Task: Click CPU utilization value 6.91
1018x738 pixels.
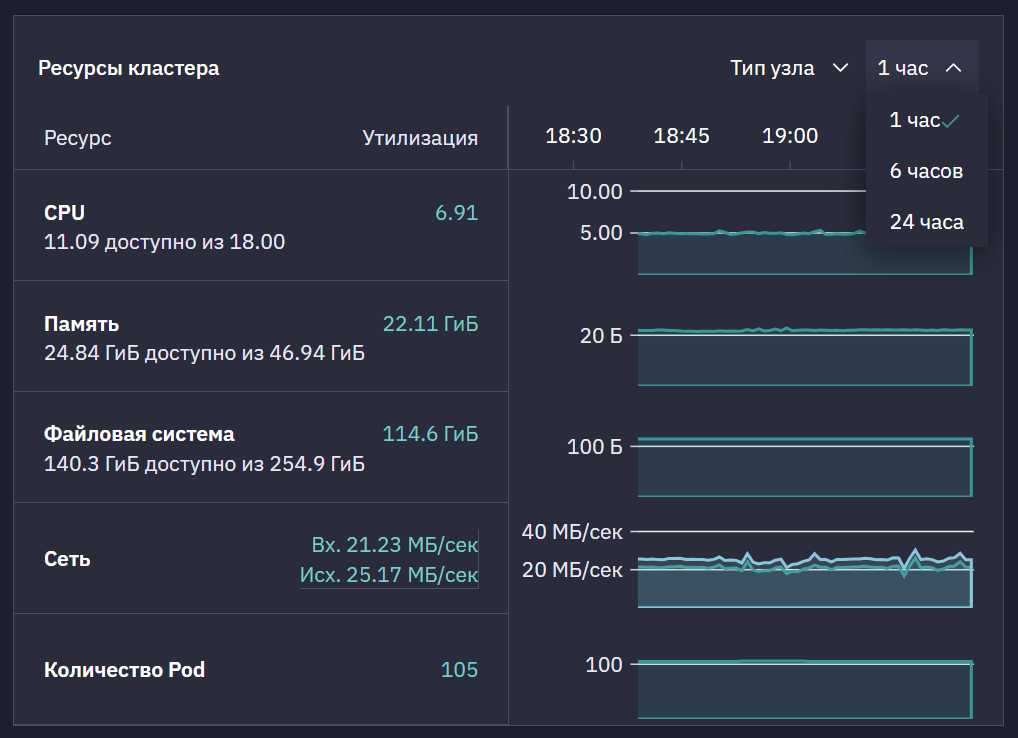Action: (x=456, y=213)
